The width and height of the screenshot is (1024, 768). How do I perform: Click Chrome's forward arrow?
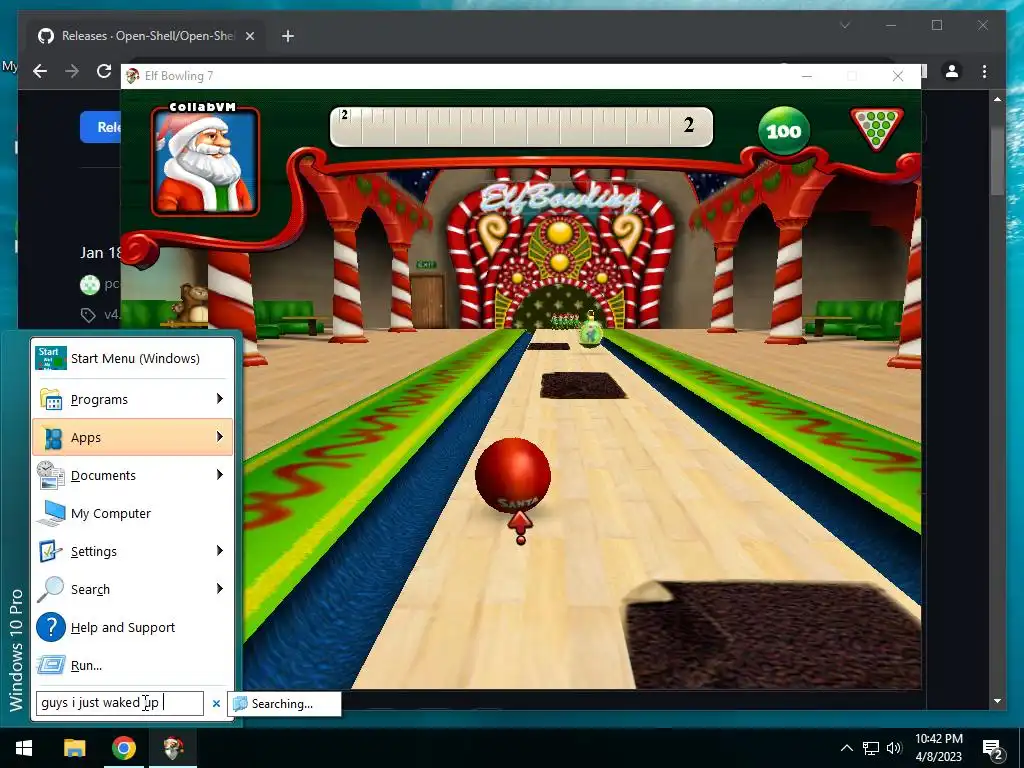pos(72,71)
